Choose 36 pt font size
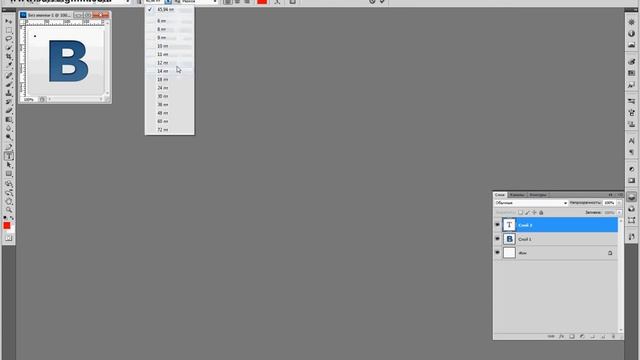The width and height of the screenshot is (640, 360). (170, 104)
